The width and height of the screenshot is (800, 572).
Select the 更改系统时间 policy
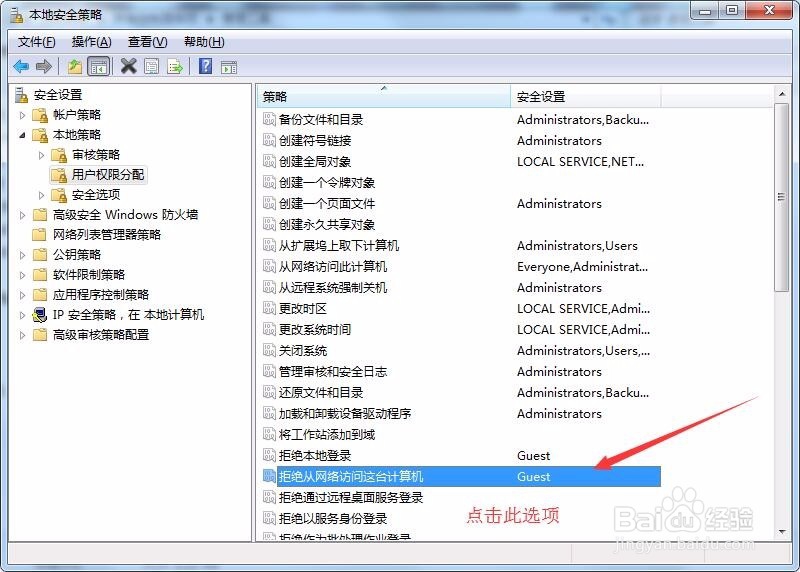click(x=315, y=329)
